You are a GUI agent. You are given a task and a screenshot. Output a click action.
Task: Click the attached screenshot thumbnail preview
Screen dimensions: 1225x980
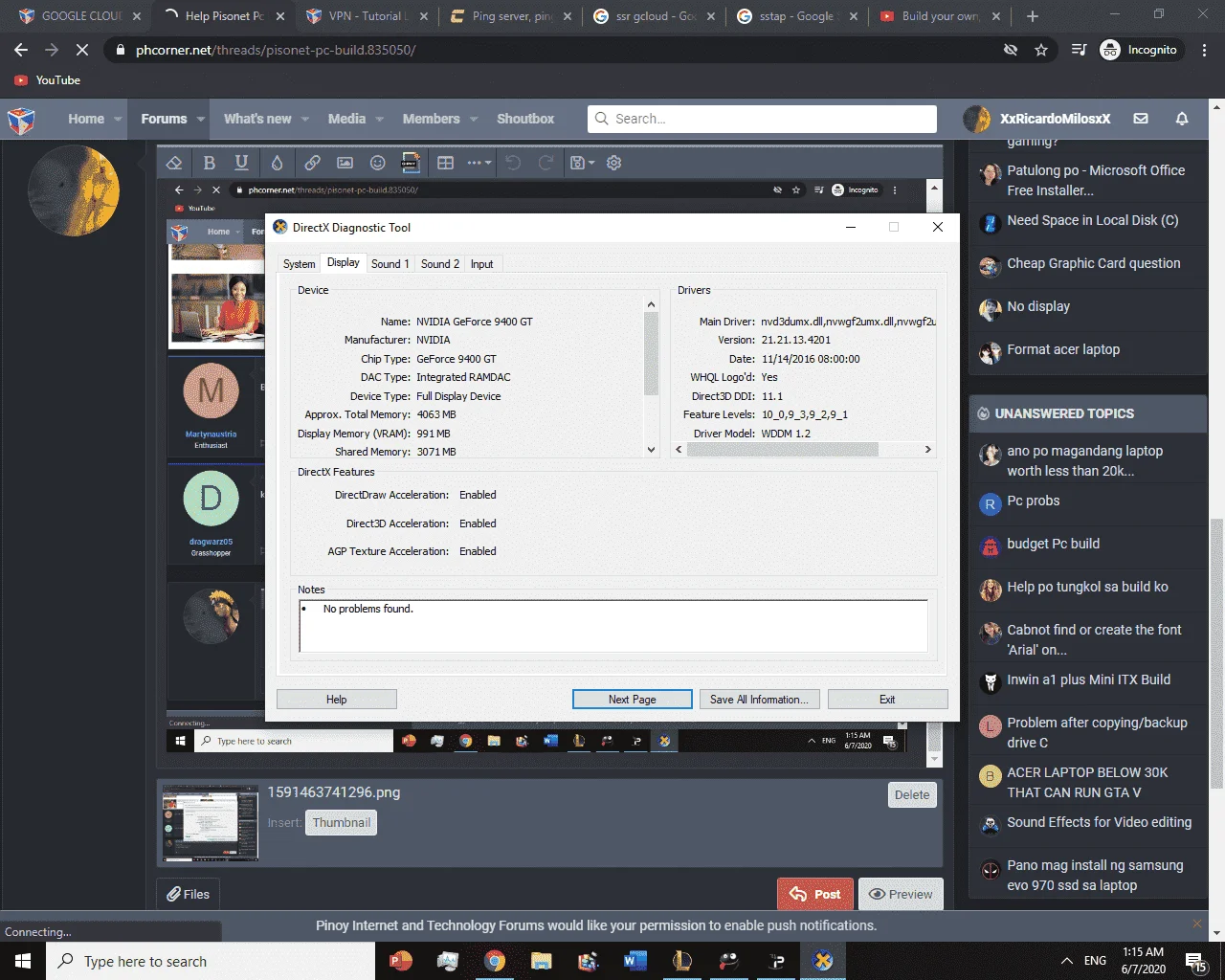coord(211,824)
